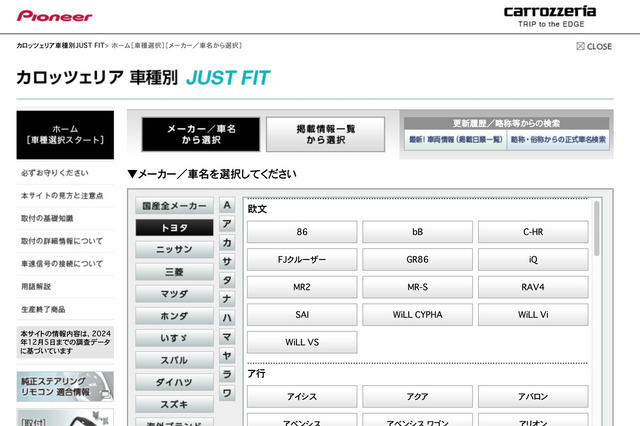The height and width of the screenshot is (426, 640).
Task: Open ホーム [車種選択スタート]
Action: coord(65,135)
